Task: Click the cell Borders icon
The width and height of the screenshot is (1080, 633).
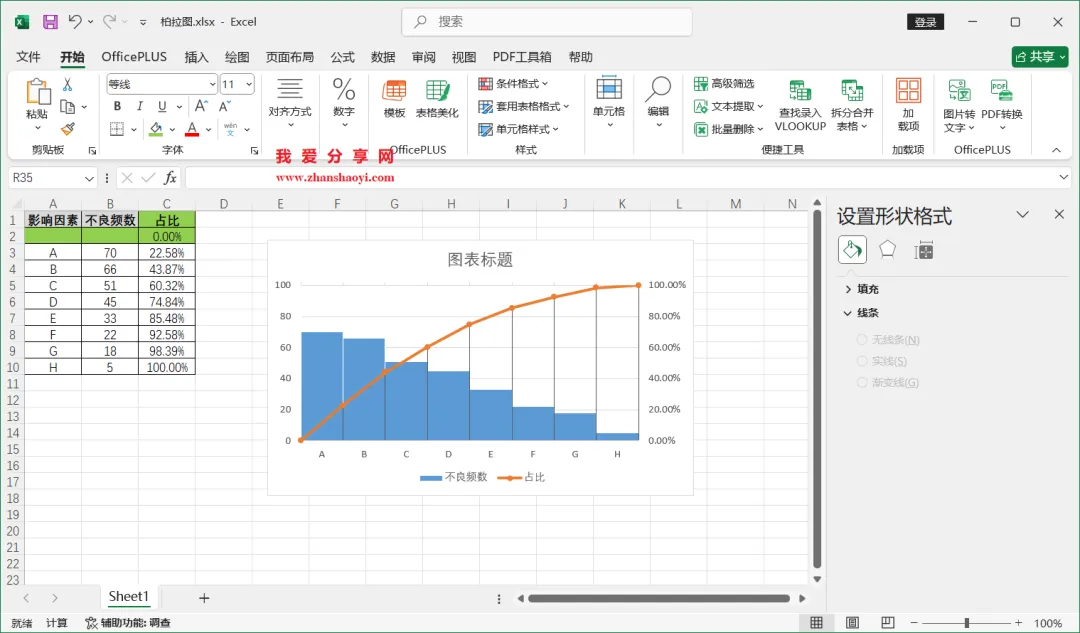Action: [x=117, y=129]
